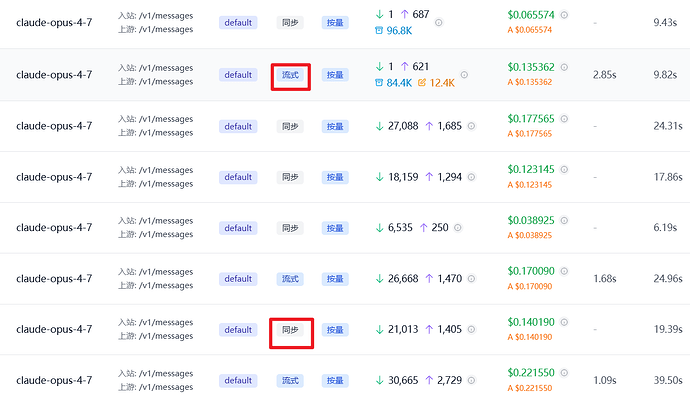This screenshot has width=690, height=403.
Task: Click claude-opus-4-7 in the $0.170090 row
Action: click(x=54, y=279)
